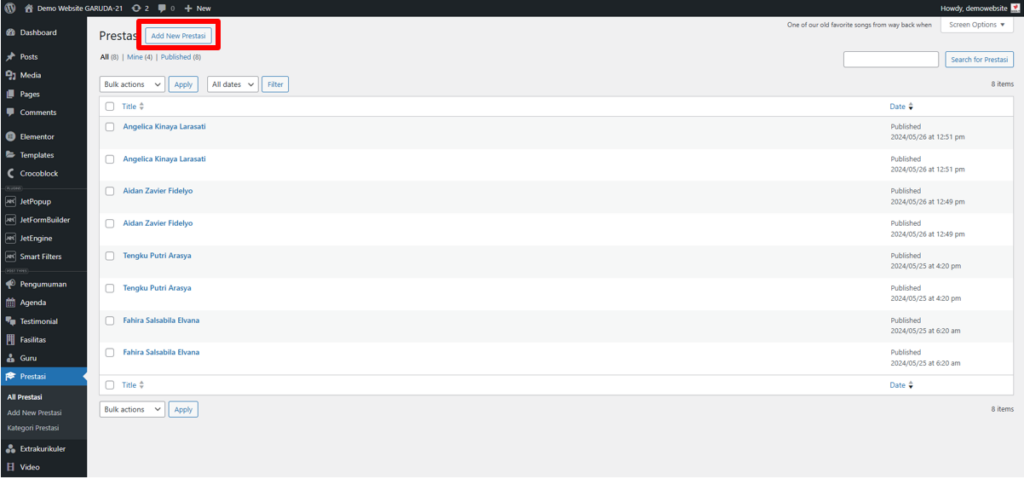Expand the All dates dropdown
The image size is (1024, 479).
[x=232, y=84]
